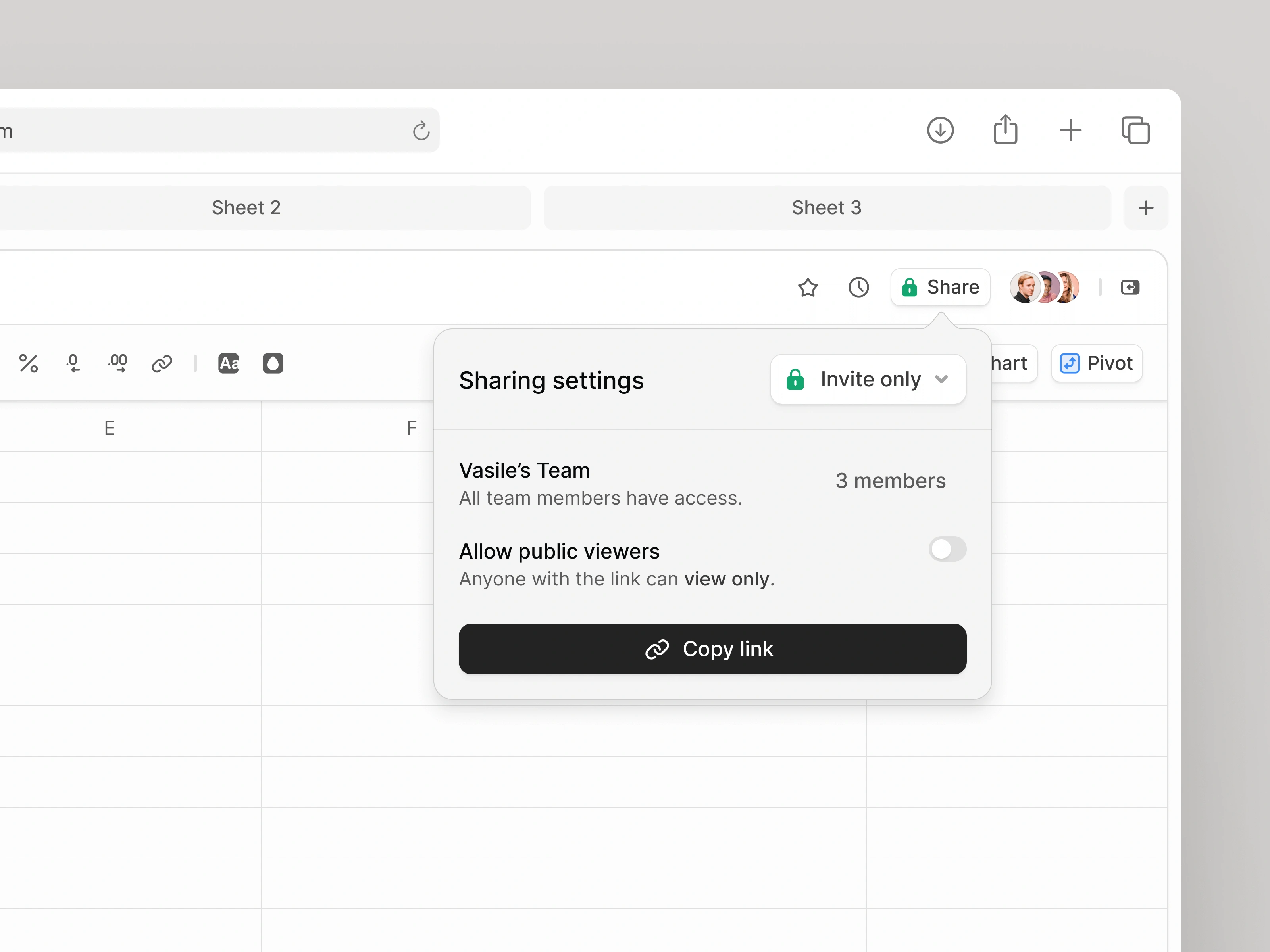Screen dimensions: 1270x952
Task: Switch to the Sheet 3 tab
Action: pos(826,207)
